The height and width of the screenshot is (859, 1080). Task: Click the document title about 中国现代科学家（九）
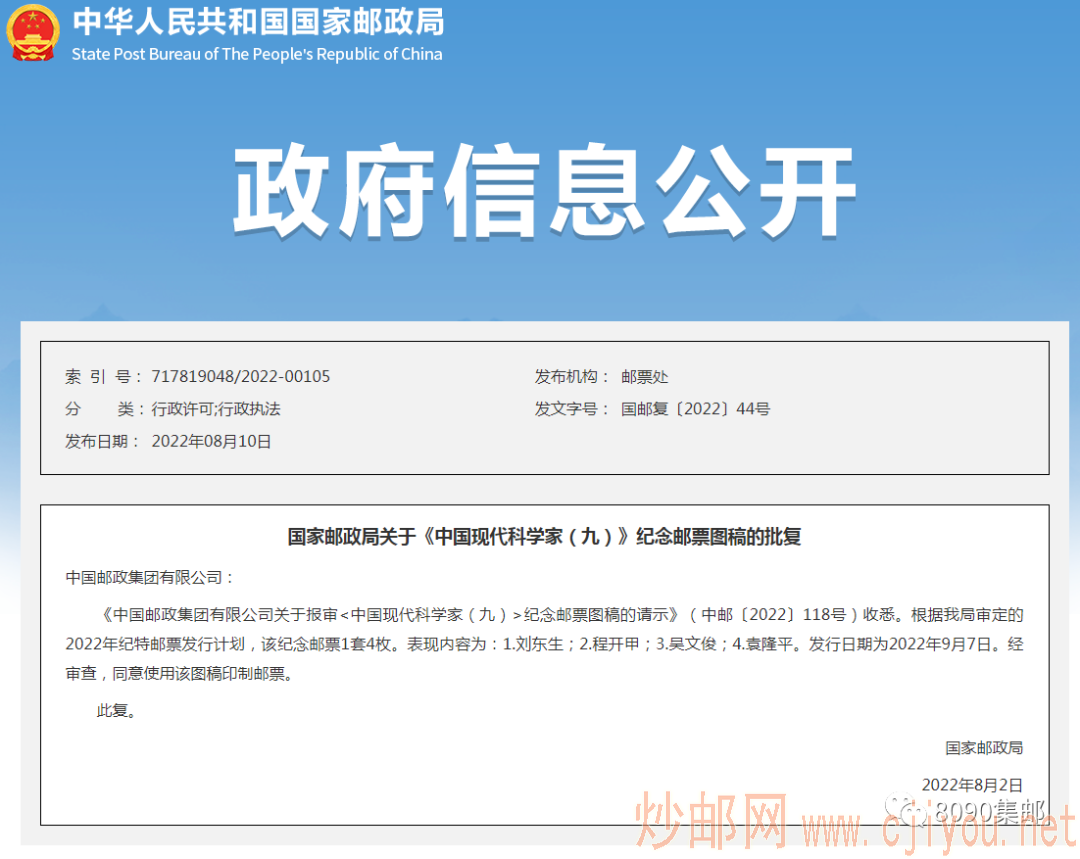click(x=544, y=537)
